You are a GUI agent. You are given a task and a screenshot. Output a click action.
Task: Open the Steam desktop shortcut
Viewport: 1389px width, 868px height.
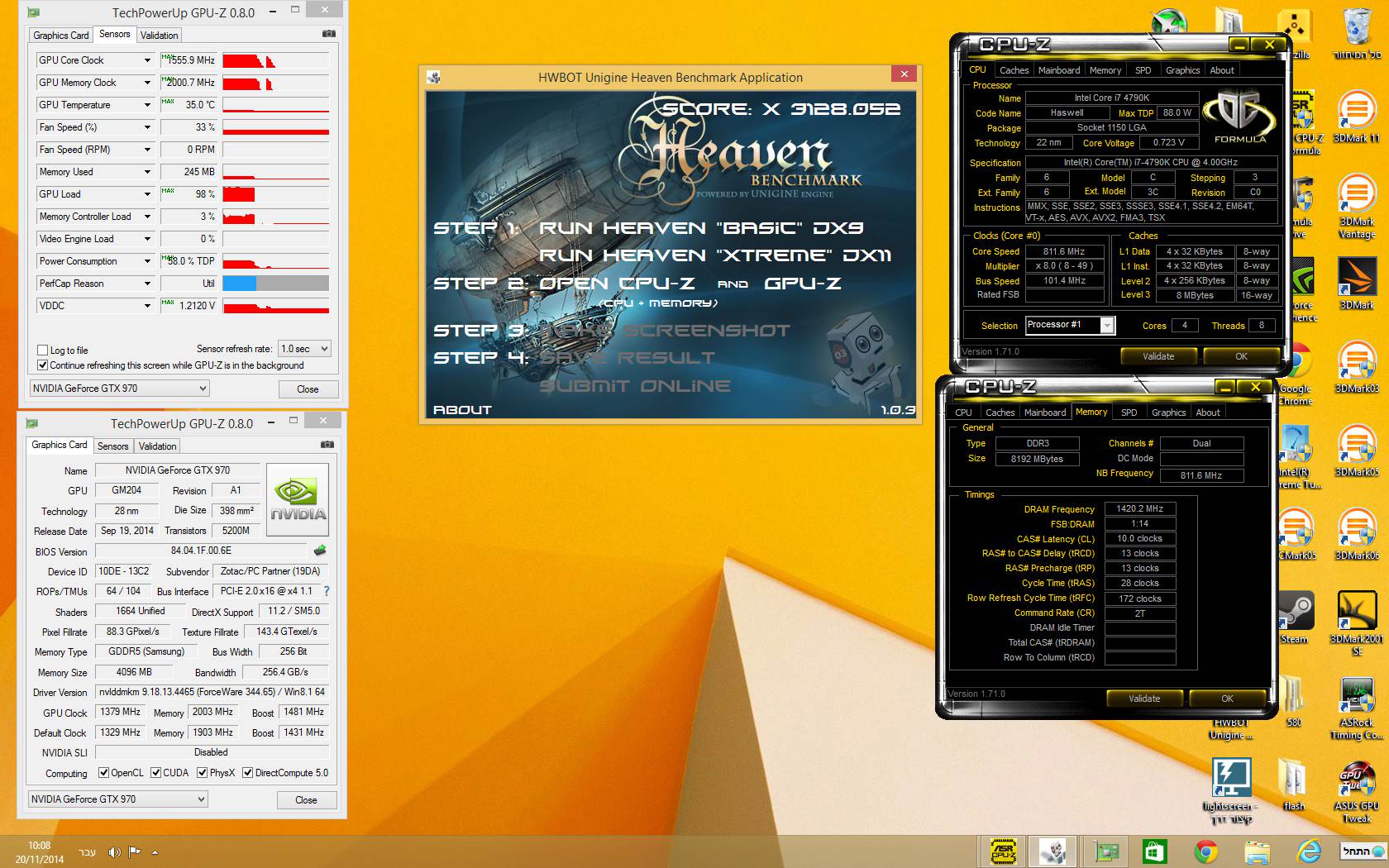tap(1294, 618)
